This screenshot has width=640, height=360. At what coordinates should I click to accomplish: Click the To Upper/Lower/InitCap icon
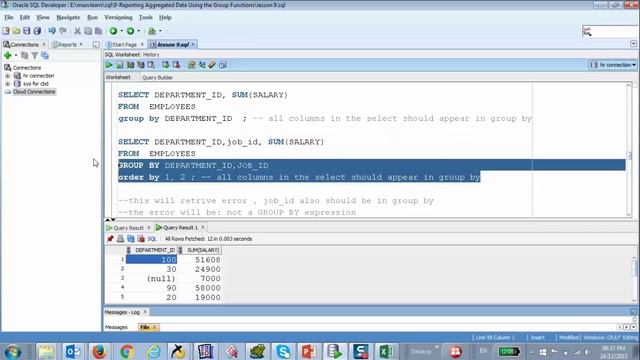[x=202, y=65]
